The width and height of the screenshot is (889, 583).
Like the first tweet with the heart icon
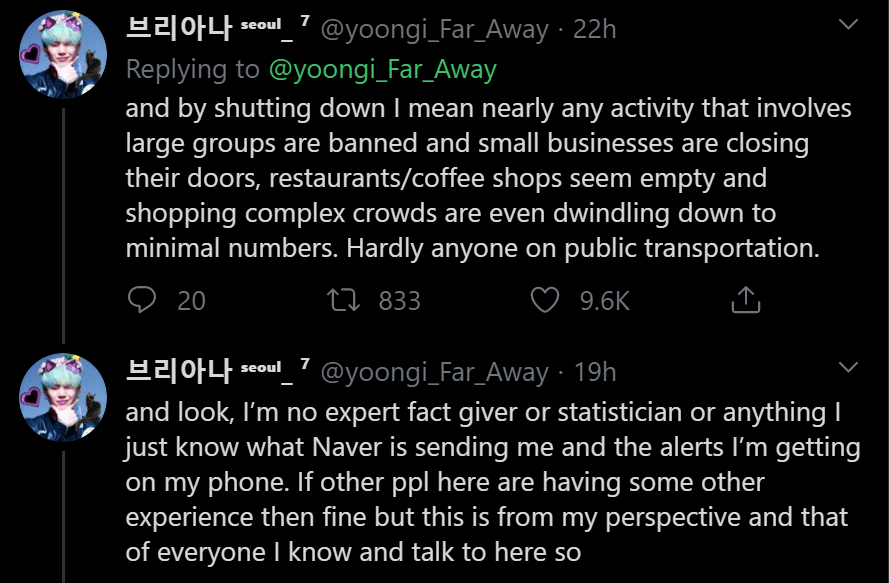545,300
